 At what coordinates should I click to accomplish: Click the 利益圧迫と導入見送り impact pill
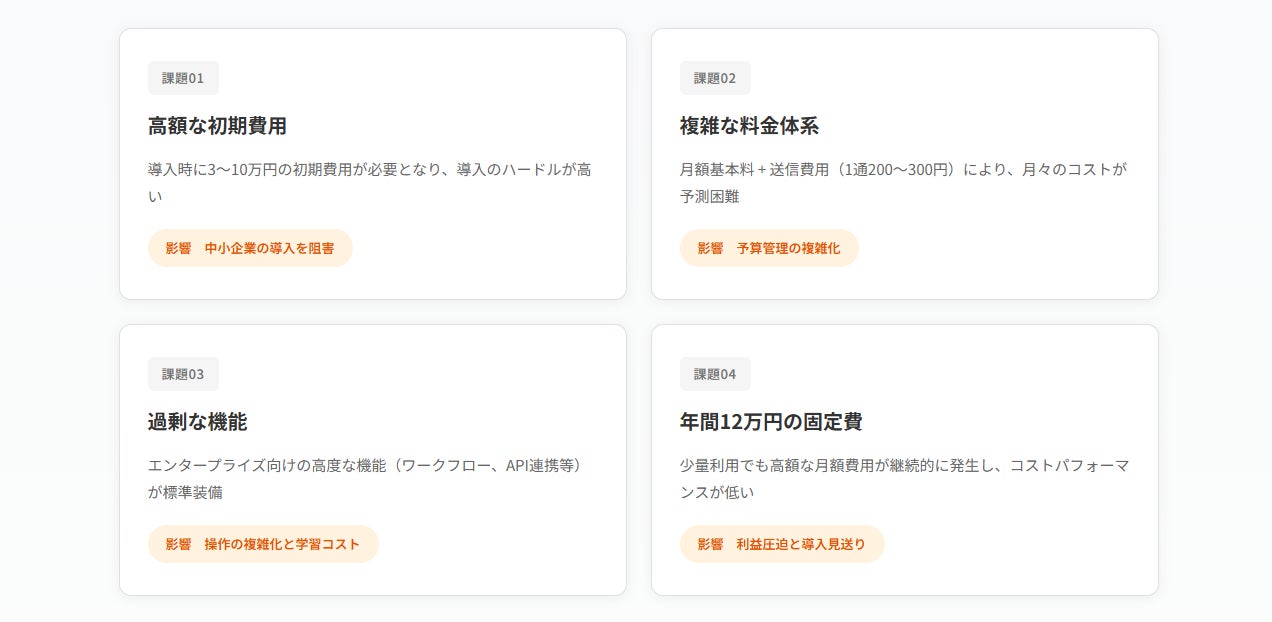click(x=782, y=544)
